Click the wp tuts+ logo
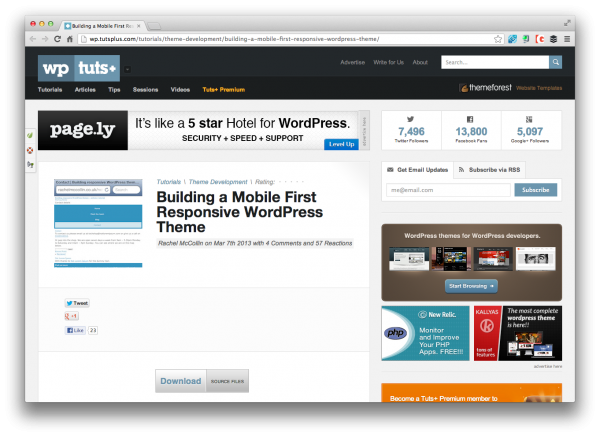Image resolution: width=600 pixels, height=437 pixels. tap(79, 68)
